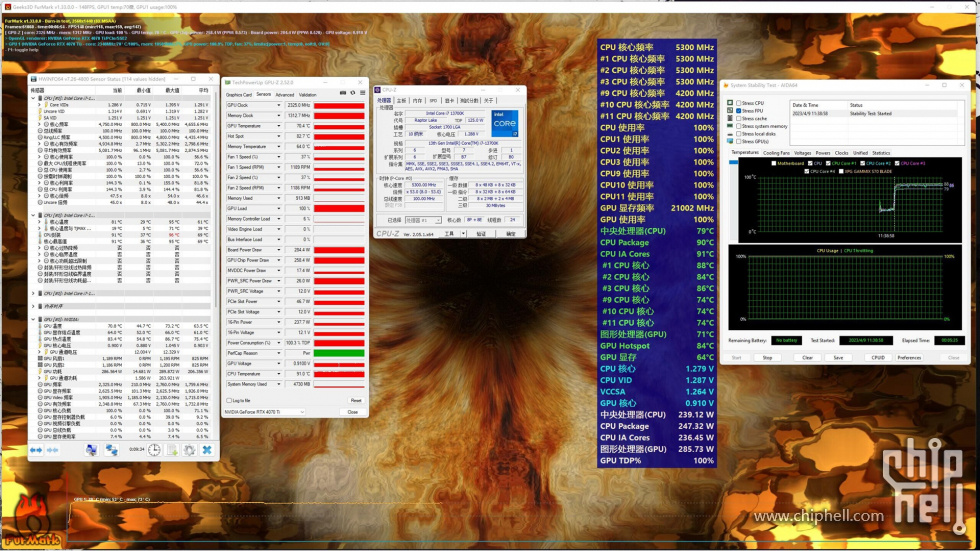Click Stop button in AIDA64

[768, 358]
